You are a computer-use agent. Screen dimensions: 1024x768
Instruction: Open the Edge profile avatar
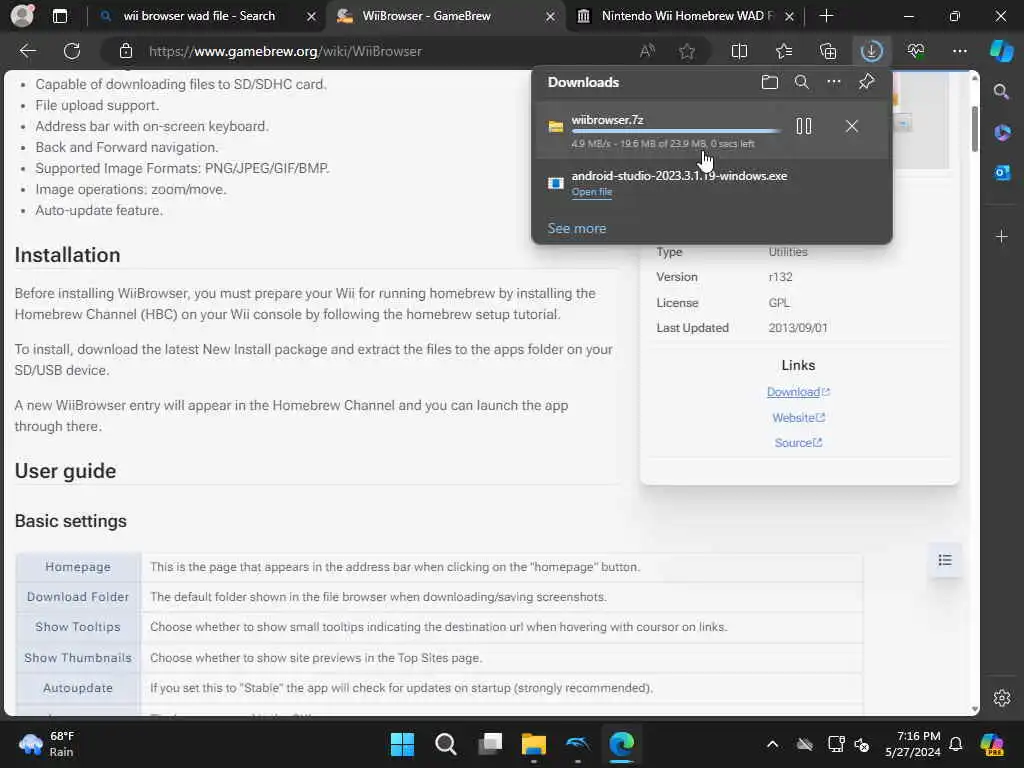[x=22, y=16]
